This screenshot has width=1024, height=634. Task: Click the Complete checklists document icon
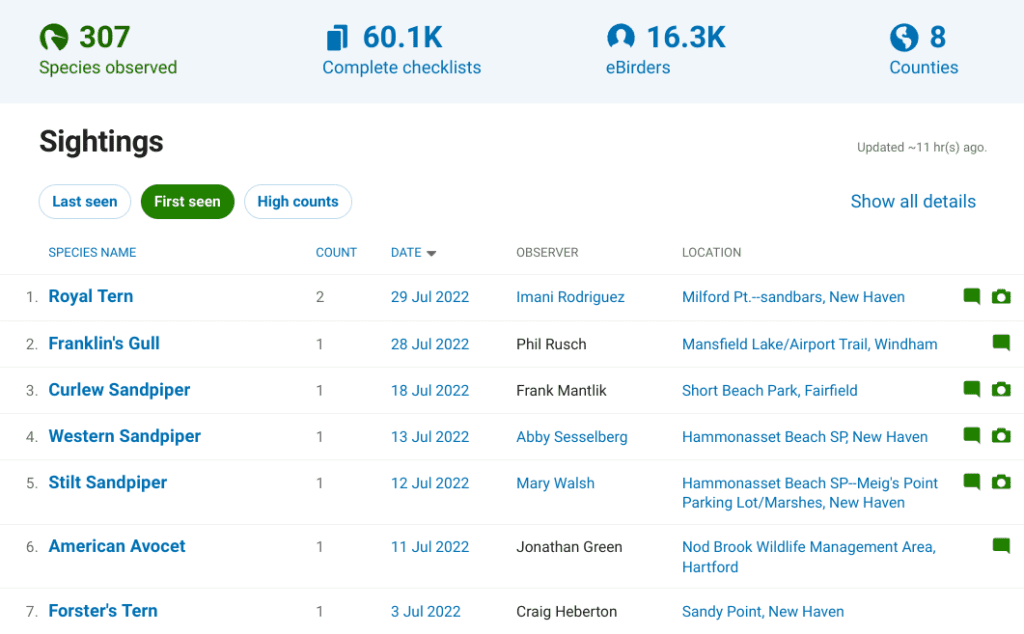pos(338,37)
